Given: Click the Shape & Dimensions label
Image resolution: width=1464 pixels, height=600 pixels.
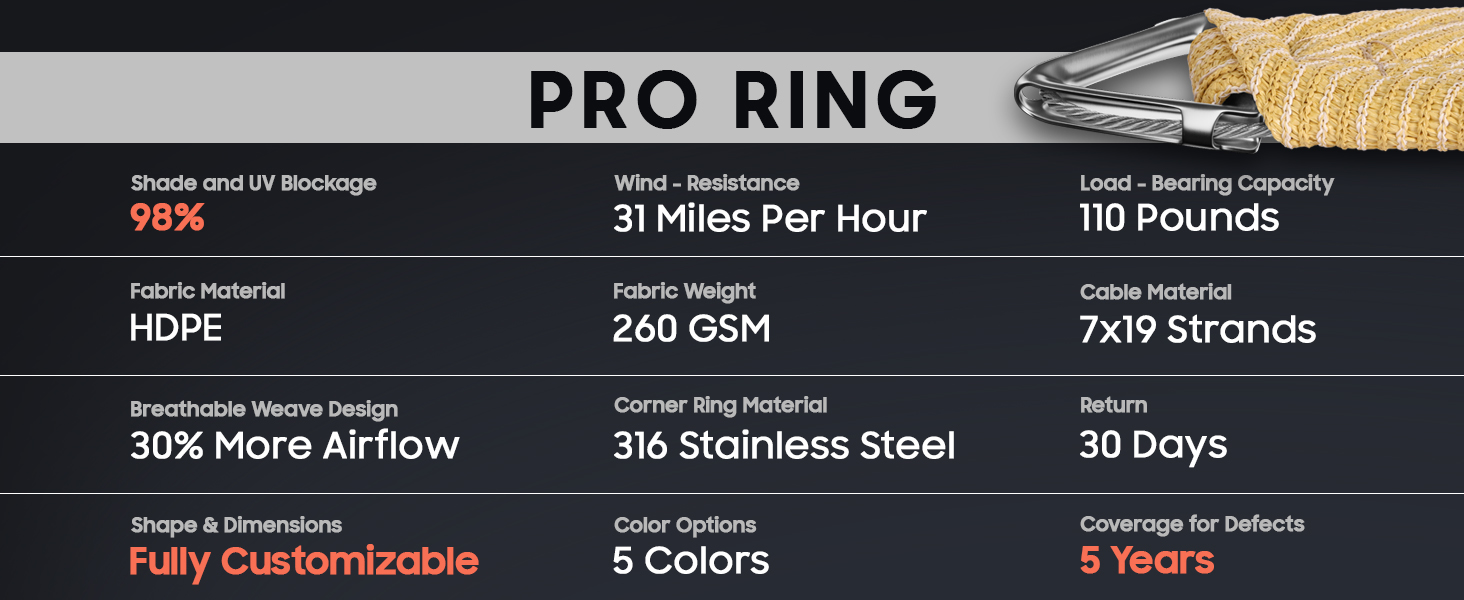Looking at the screenshot, I should 236,525.
